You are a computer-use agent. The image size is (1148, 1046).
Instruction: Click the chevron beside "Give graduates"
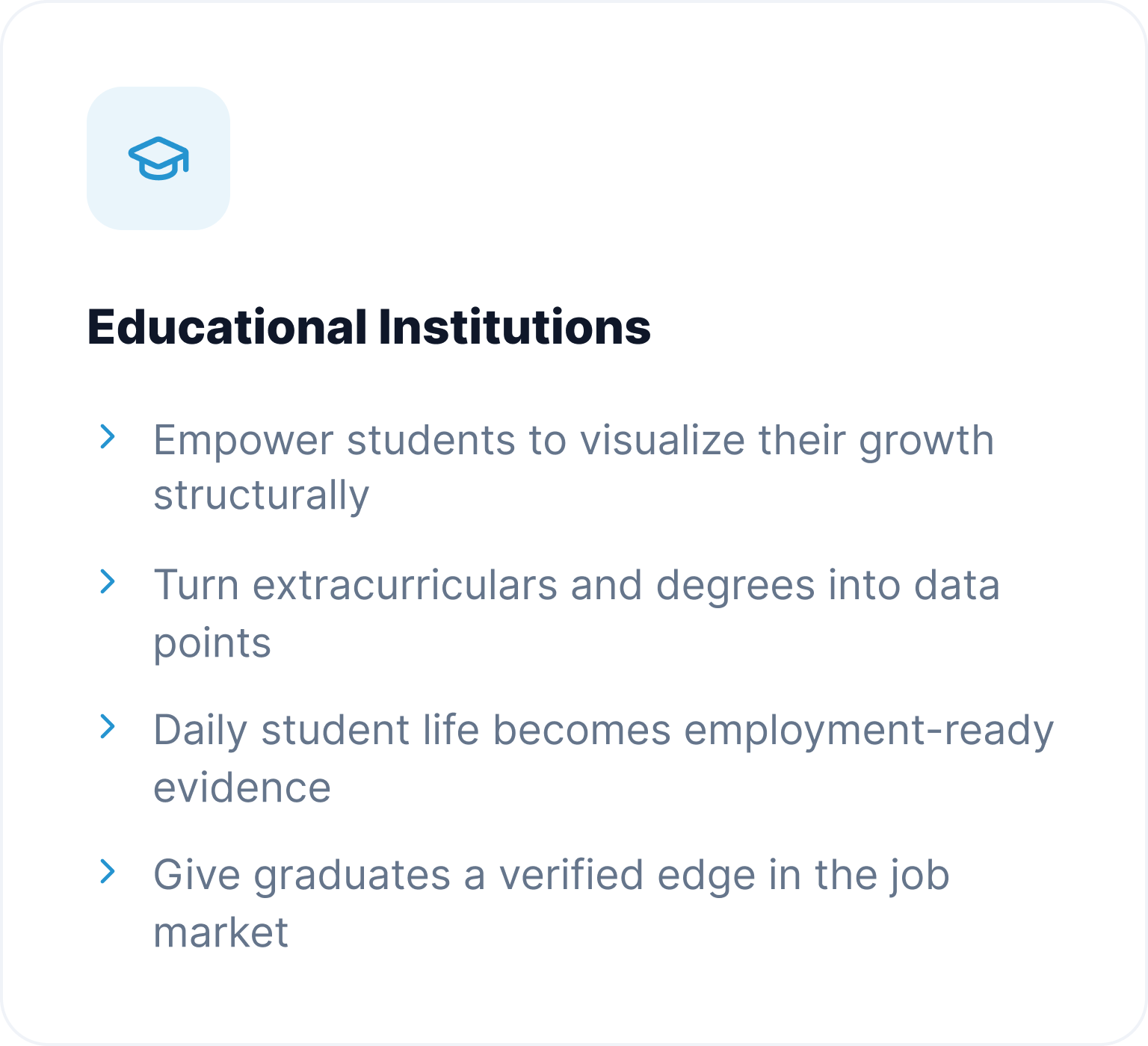(x=108, y=871)
